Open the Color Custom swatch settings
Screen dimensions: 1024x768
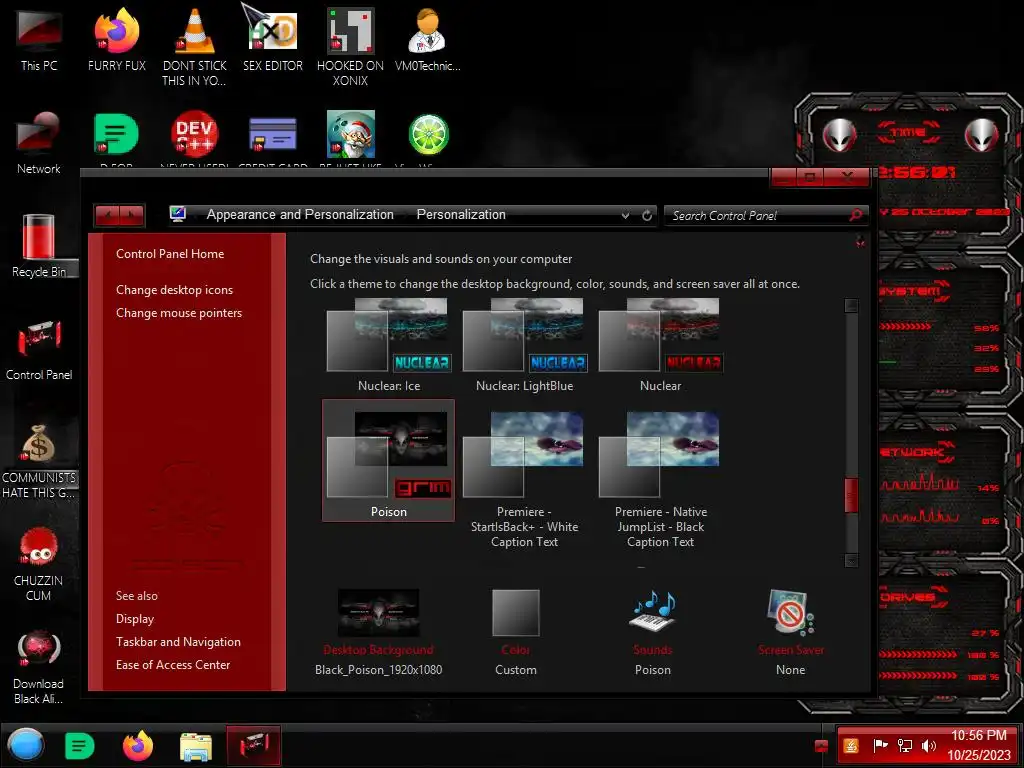tap(516, 632)
